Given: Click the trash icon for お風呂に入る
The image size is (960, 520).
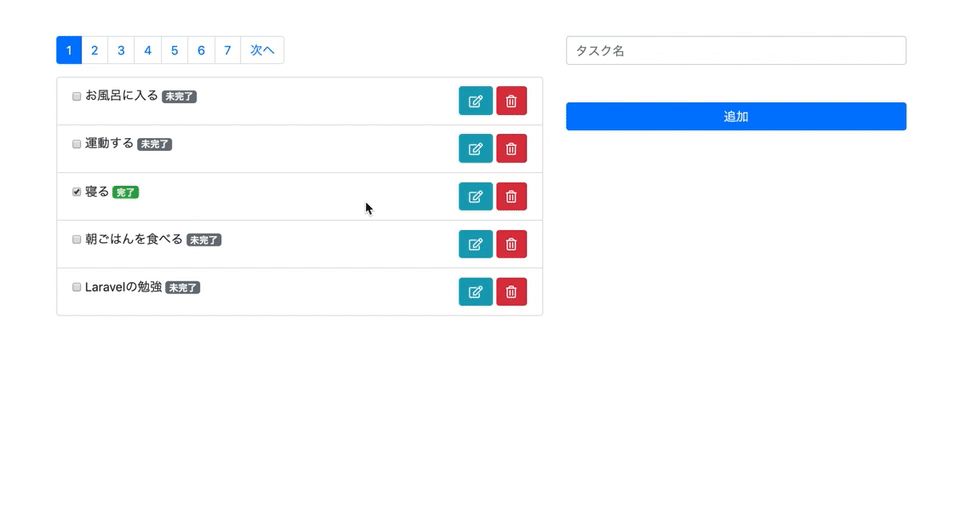Looking at the screenshot, I should tap(511, 101).
